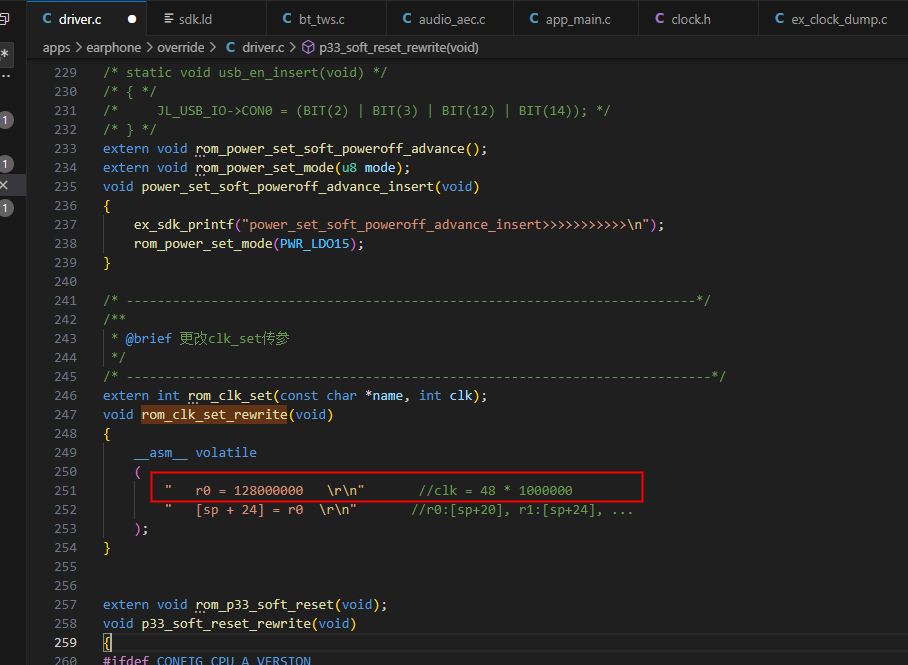The height and width of the screenshot is (665, 908).
Task: Open the ex_clock_dump.c tab
Action: [x=833, y=19]
